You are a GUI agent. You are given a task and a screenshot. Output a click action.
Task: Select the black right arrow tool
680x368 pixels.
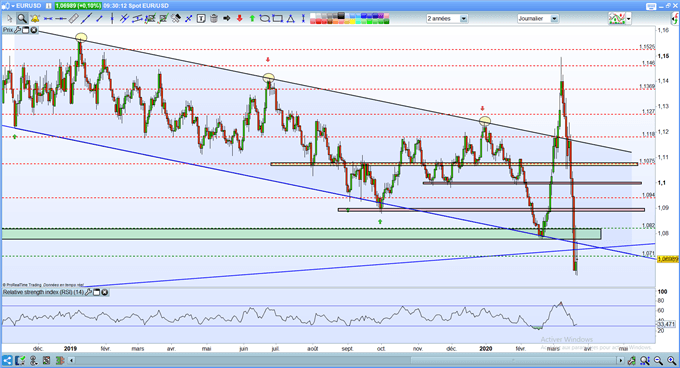pyautogui.click(x=226, y=18)
